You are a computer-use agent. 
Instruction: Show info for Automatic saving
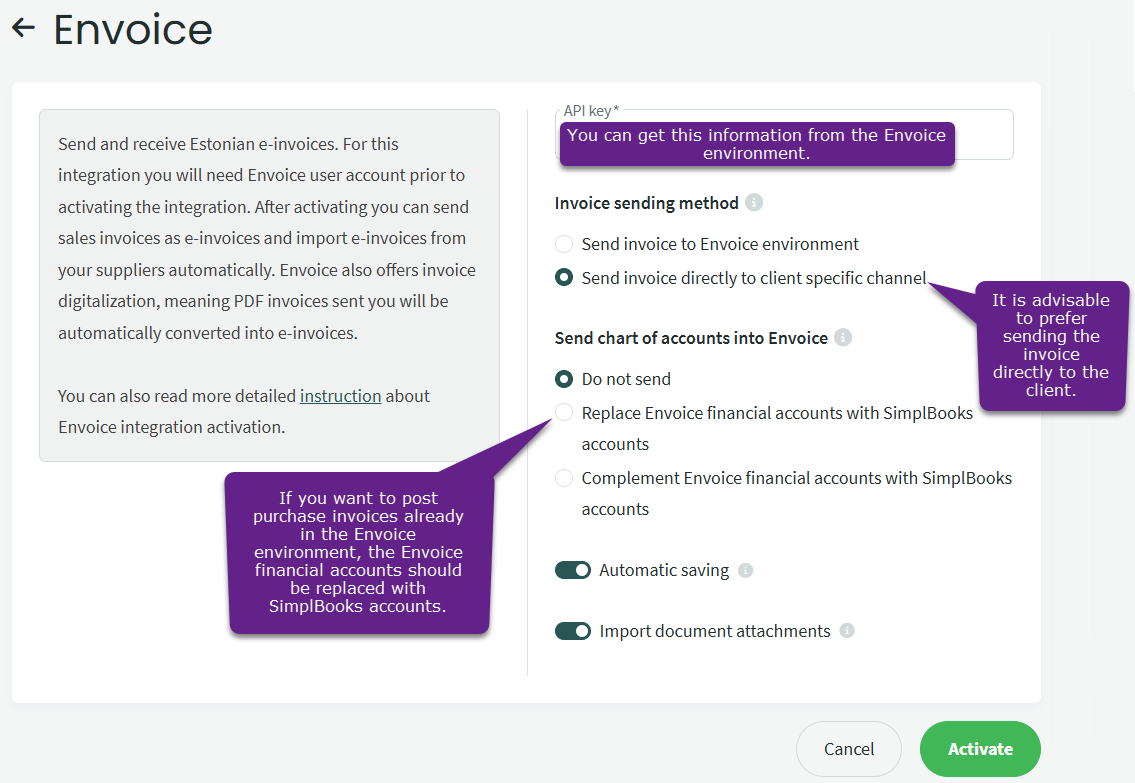coord(745,571)
